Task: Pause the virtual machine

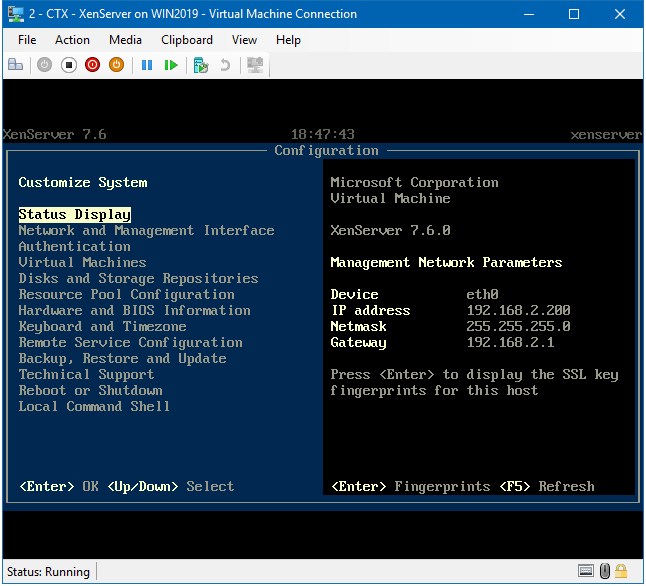Action: tap(147, 65)
